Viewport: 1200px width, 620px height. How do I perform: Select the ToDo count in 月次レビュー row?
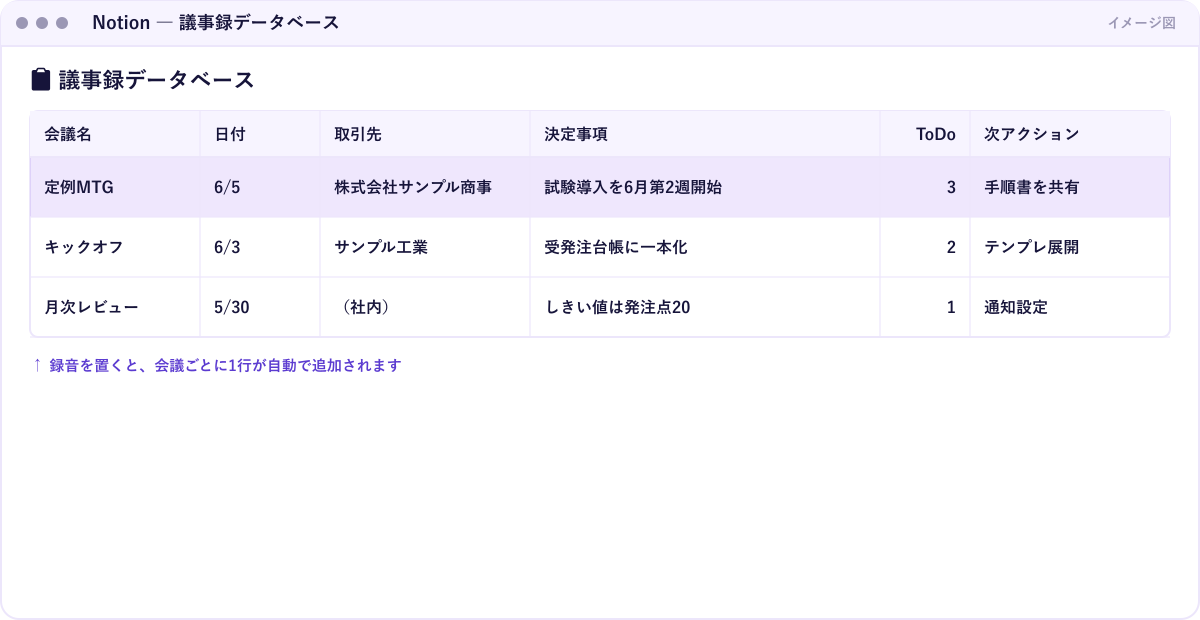tap(925, 307)
